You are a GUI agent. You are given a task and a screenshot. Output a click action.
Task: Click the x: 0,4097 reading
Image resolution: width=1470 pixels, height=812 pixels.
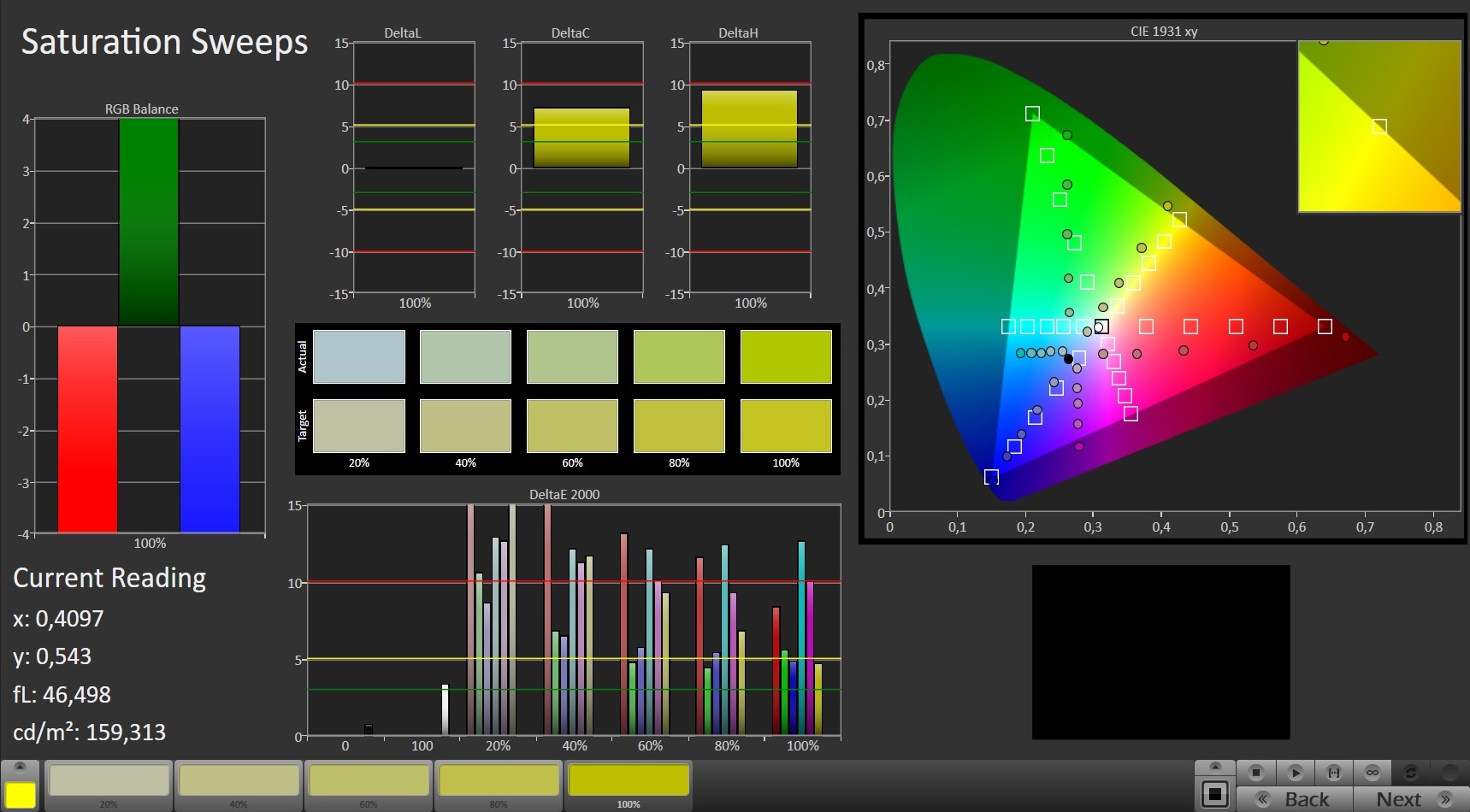(x=58, y=619)
